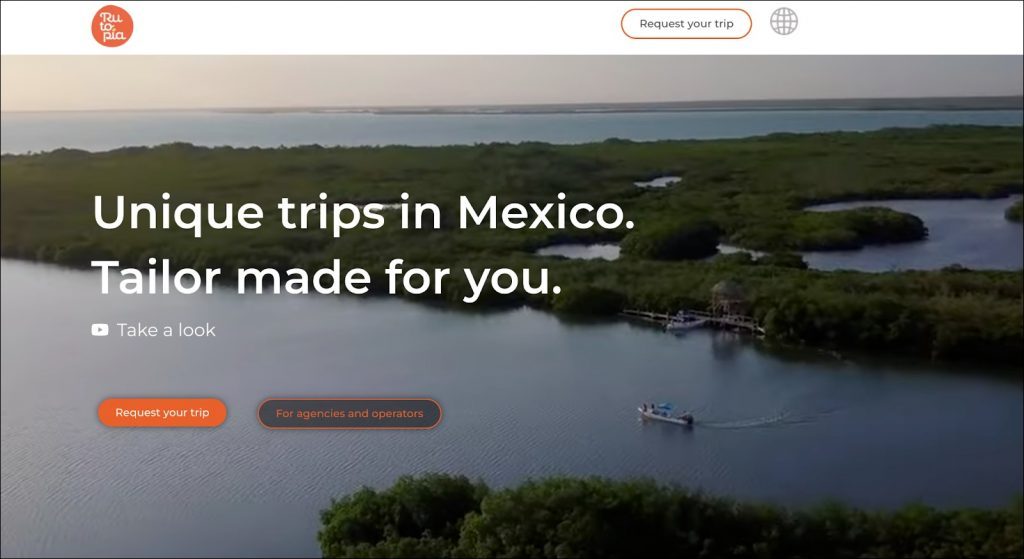
Task: Click the hazy sky above the horizon
Action: tap(500, 80)
